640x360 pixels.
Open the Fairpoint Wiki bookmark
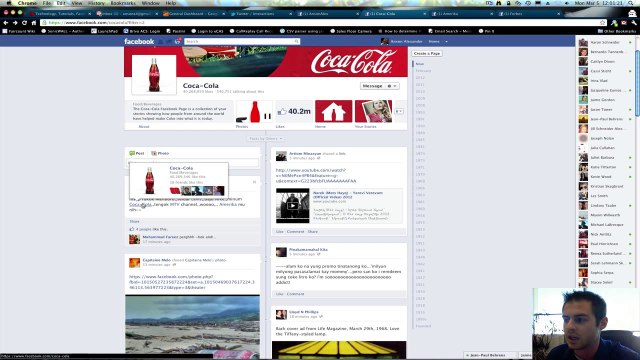[19, 31]
